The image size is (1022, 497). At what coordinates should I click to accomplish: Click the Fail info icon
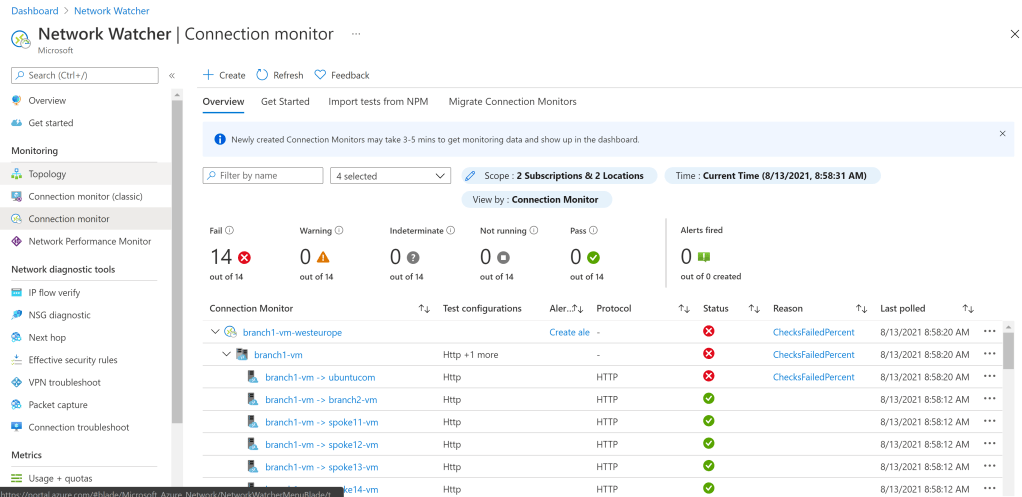230,231
